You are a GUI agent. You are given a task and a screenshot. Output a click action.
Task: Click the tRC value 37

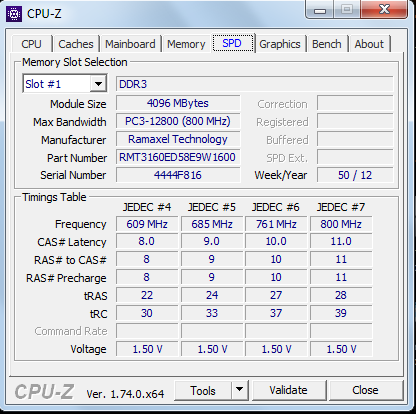click(276, 313)
